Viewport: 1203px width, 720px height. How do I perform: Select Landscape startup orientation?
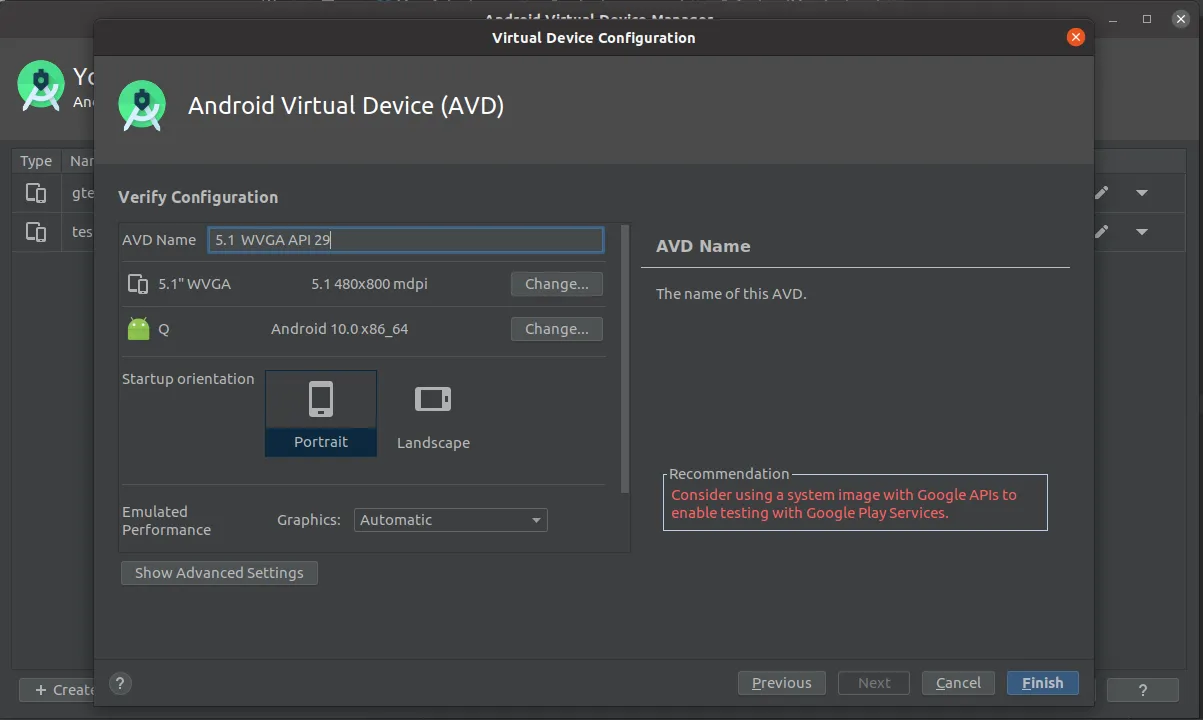433,413
